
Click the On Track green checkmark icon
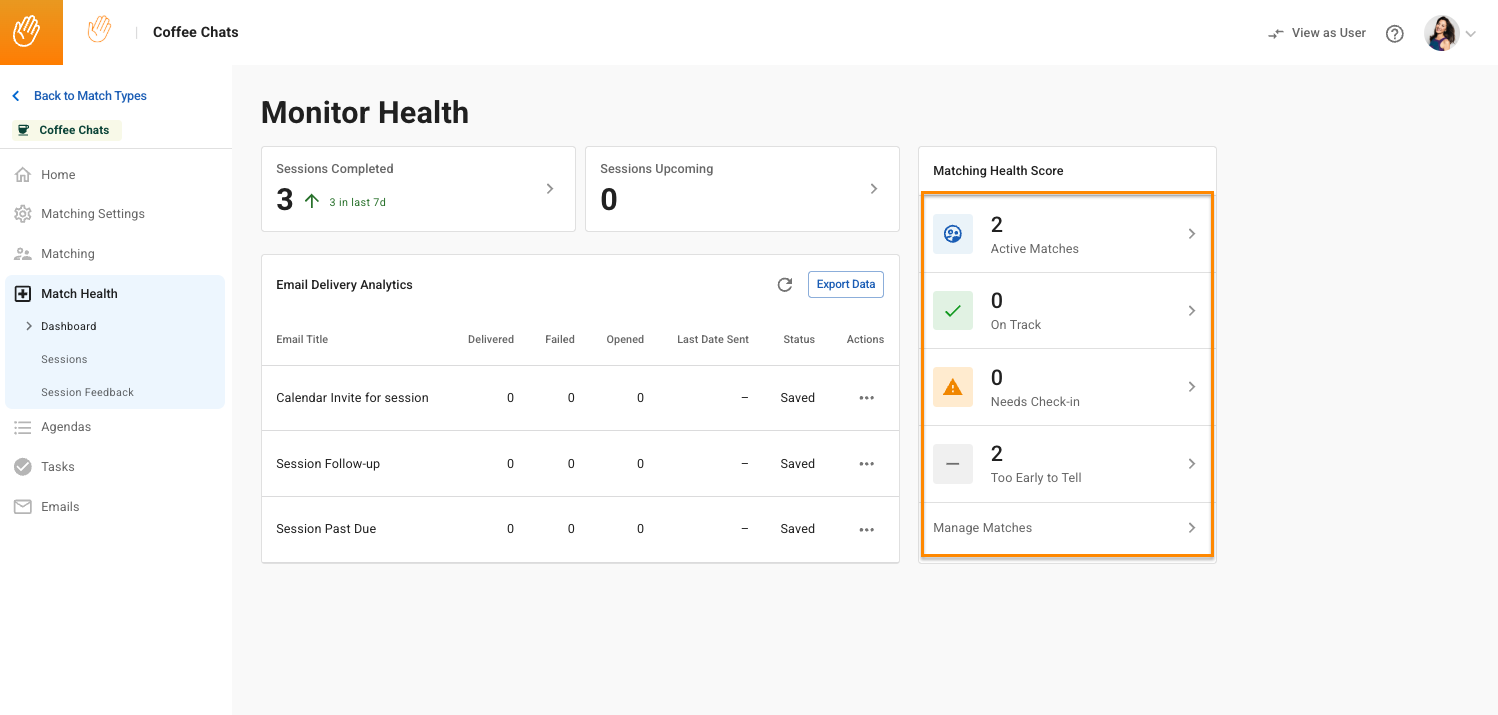pos(952,311)
